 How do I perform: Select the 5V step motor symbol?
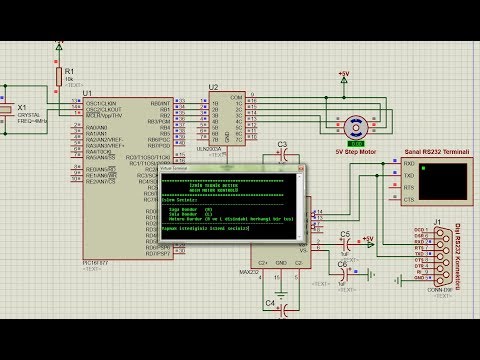(x=356, y=127)
